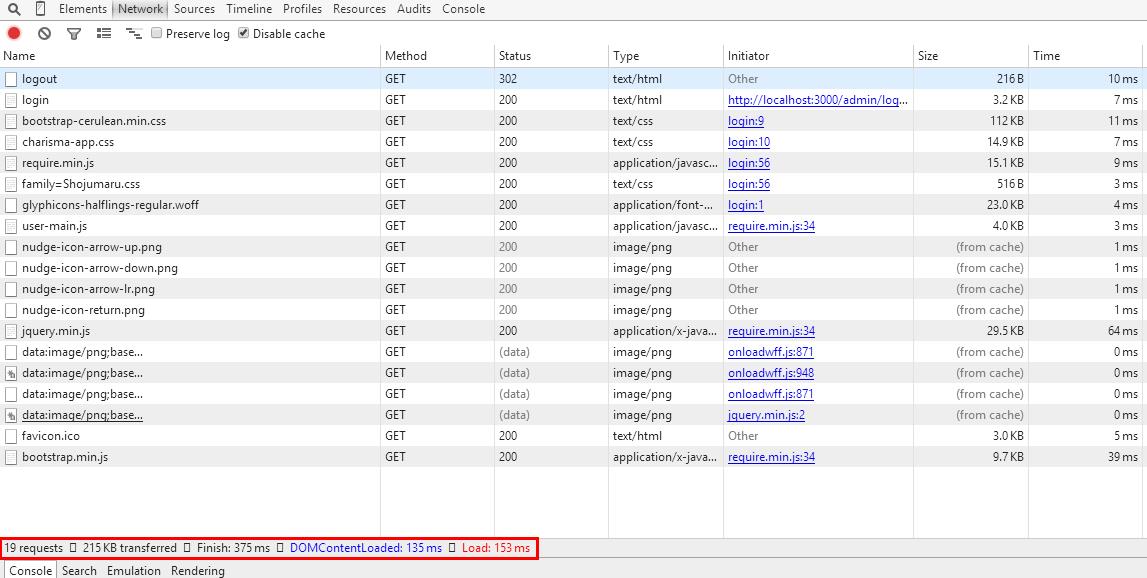Click the file icon beside favicon.ico
The width and height of the screenshot is (1147, 578).
coord(11,436)
